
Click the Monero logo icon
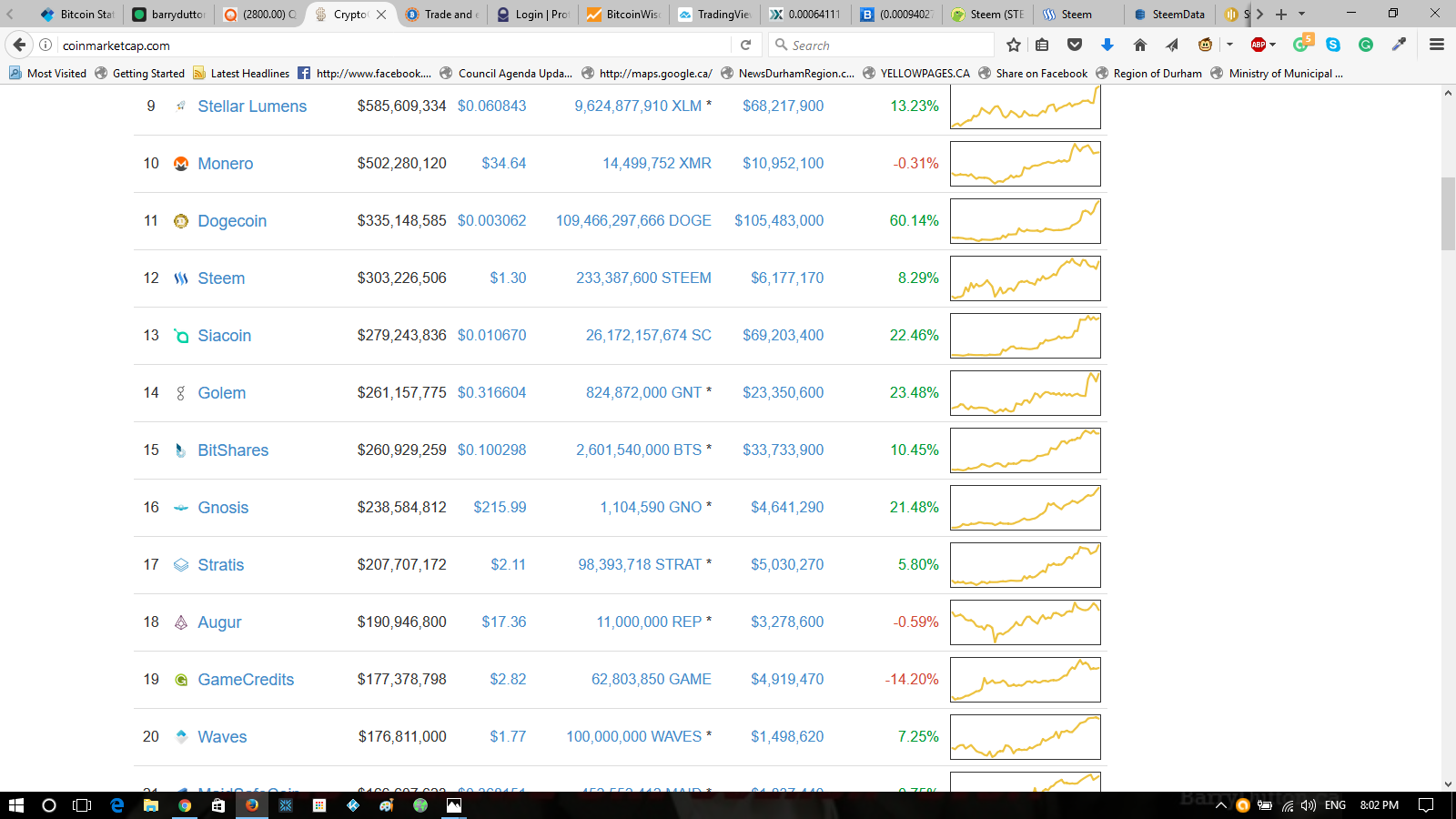181,164
